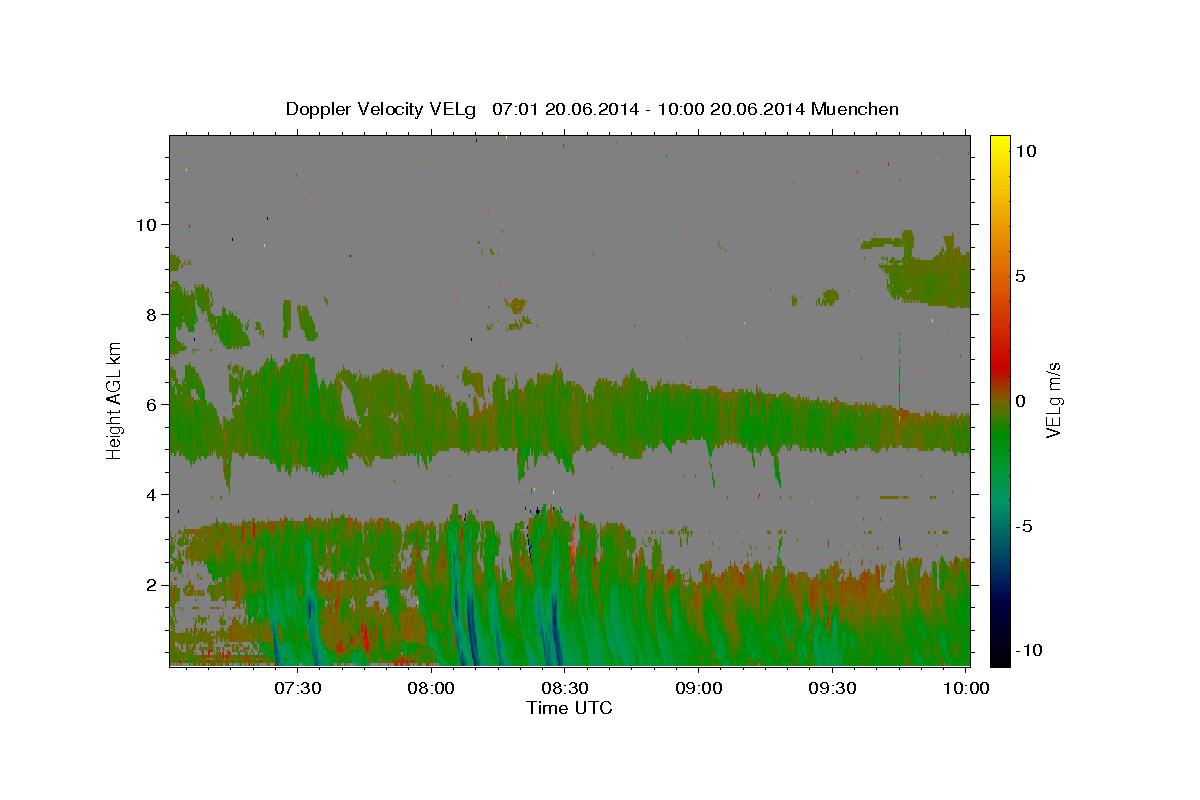Click the colorbar value 0
The height and width of the screenshot is (800, 1200).
[1022, 401]
